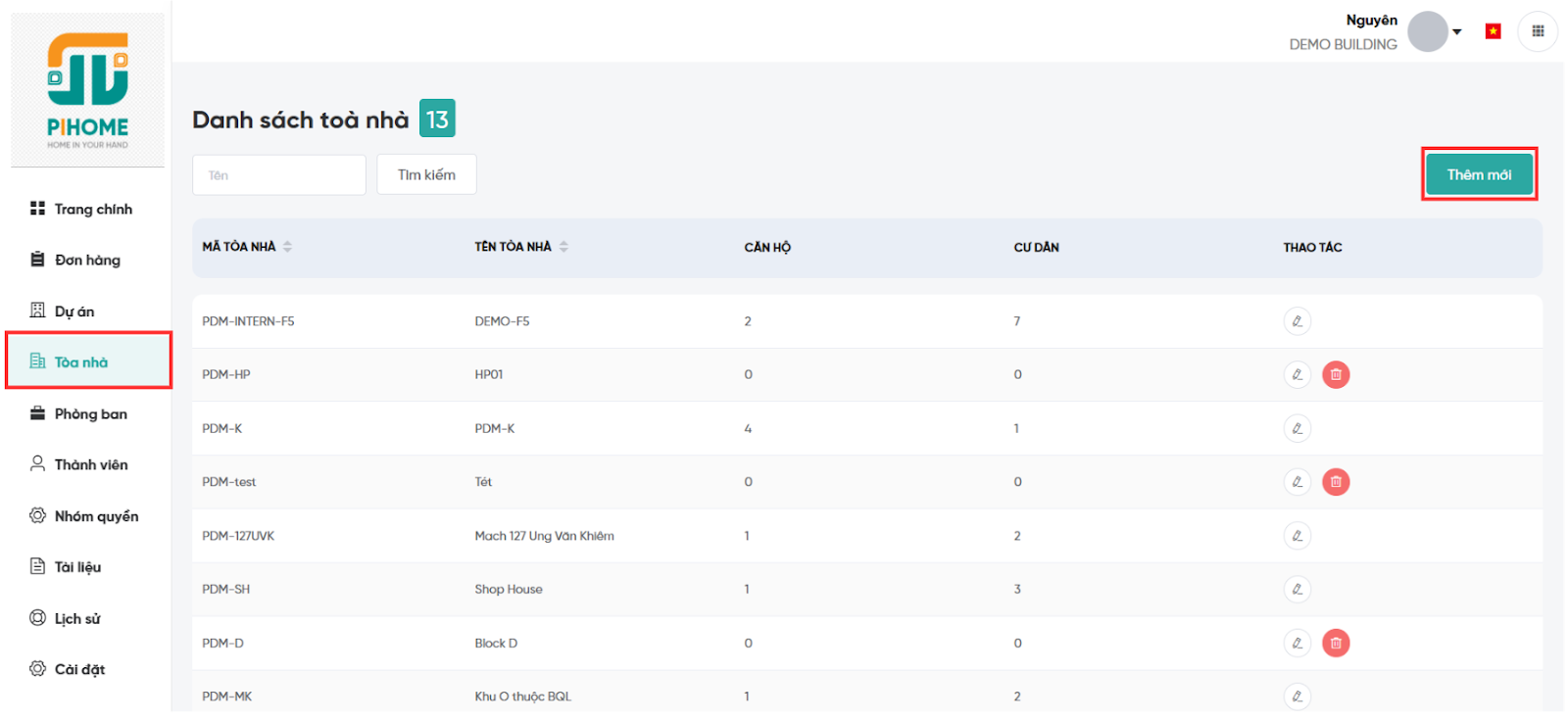Viewport: 1568px width, 721px height.
Task: Click the edit icon for PDM-INTERN-F5 row
Action: point(1297,321)
